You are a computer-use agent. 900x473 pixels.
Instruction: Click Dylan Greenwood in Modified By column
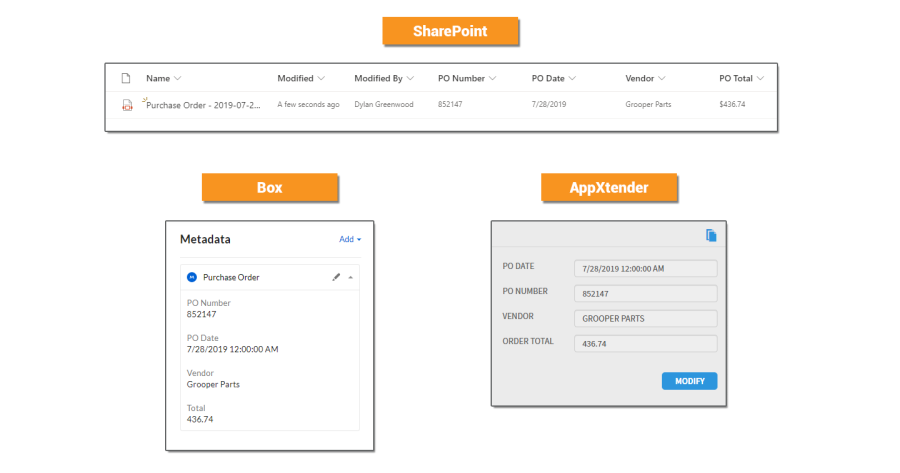coord(383,104)
